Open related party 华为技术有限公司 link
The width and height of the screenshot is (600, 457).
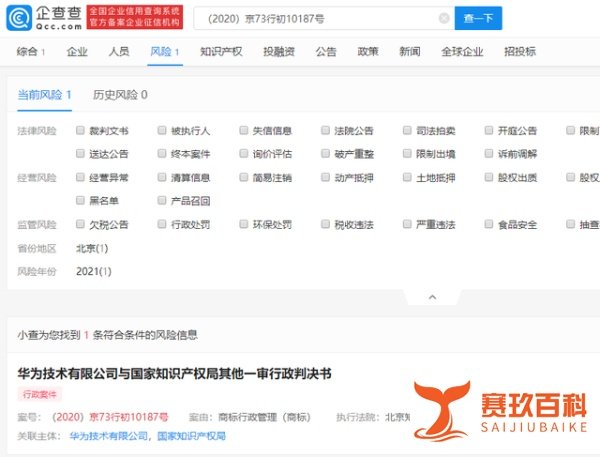pos(108,436)
